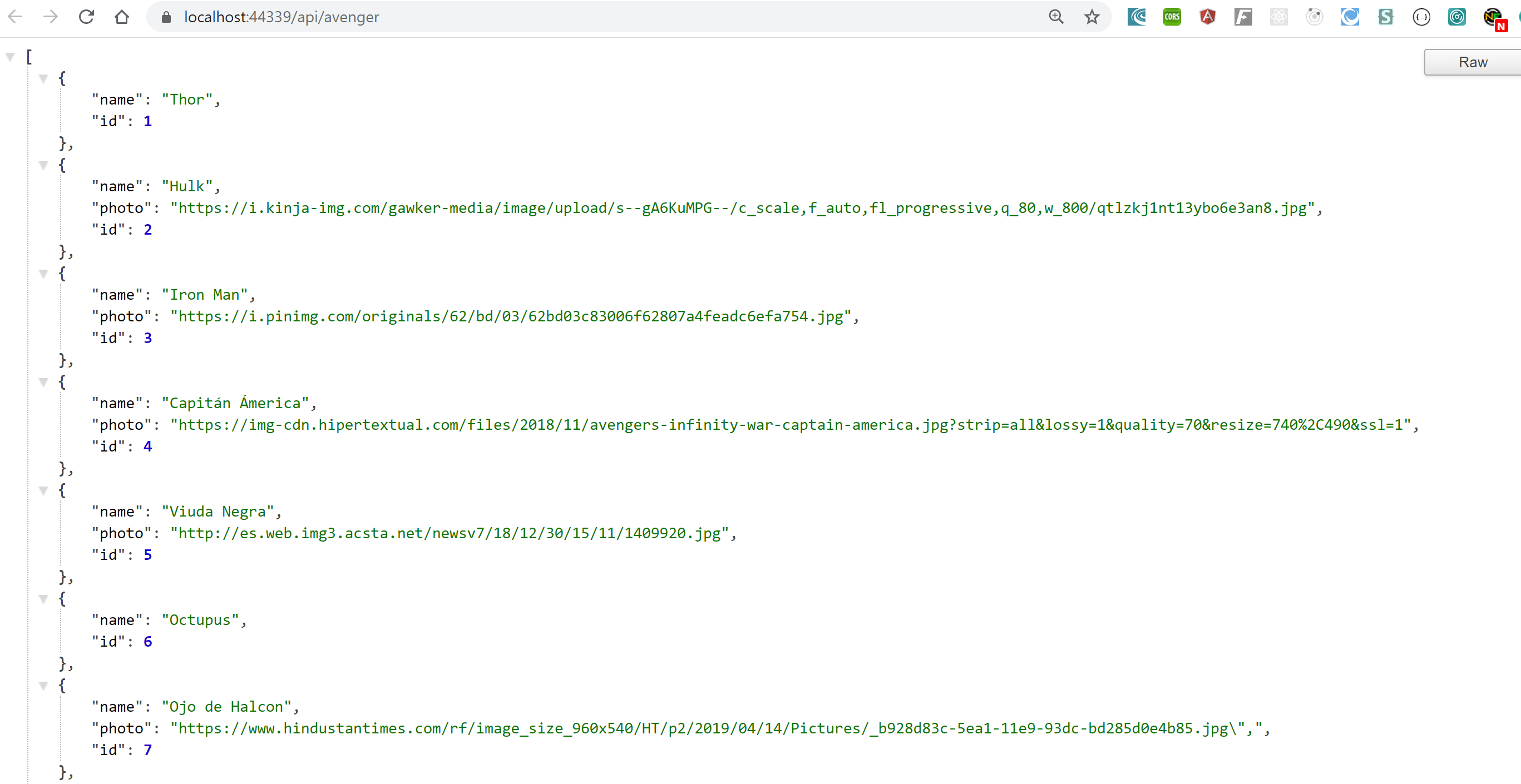Click the id value 5
Viewport: 1521px width, 784px height.
[x=147, y=555]
